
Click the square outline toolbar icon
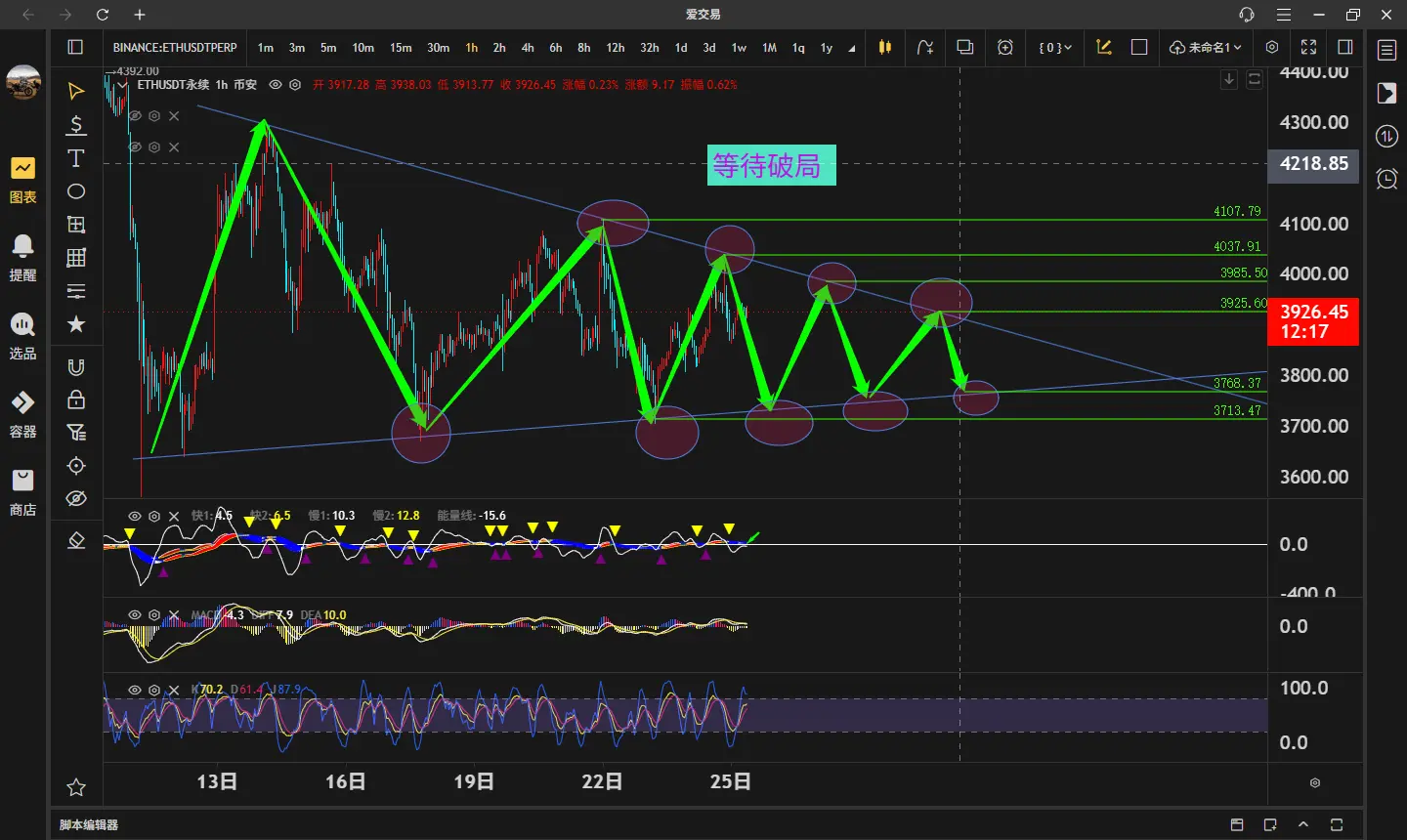pyautogui.click(x=1139, y=47)
